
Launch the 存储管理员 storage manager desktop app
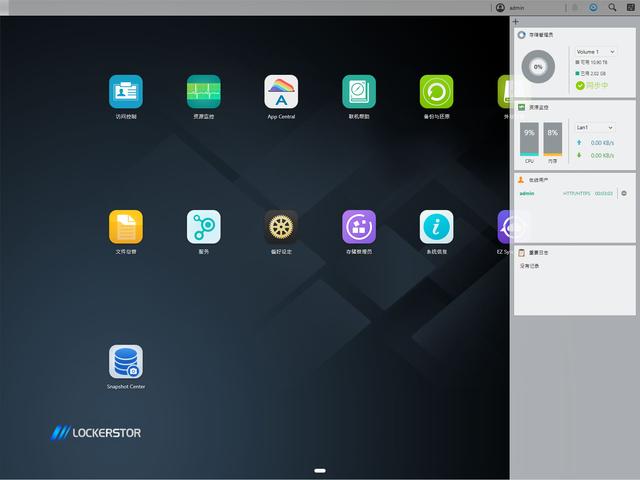[x=359, y=227]
